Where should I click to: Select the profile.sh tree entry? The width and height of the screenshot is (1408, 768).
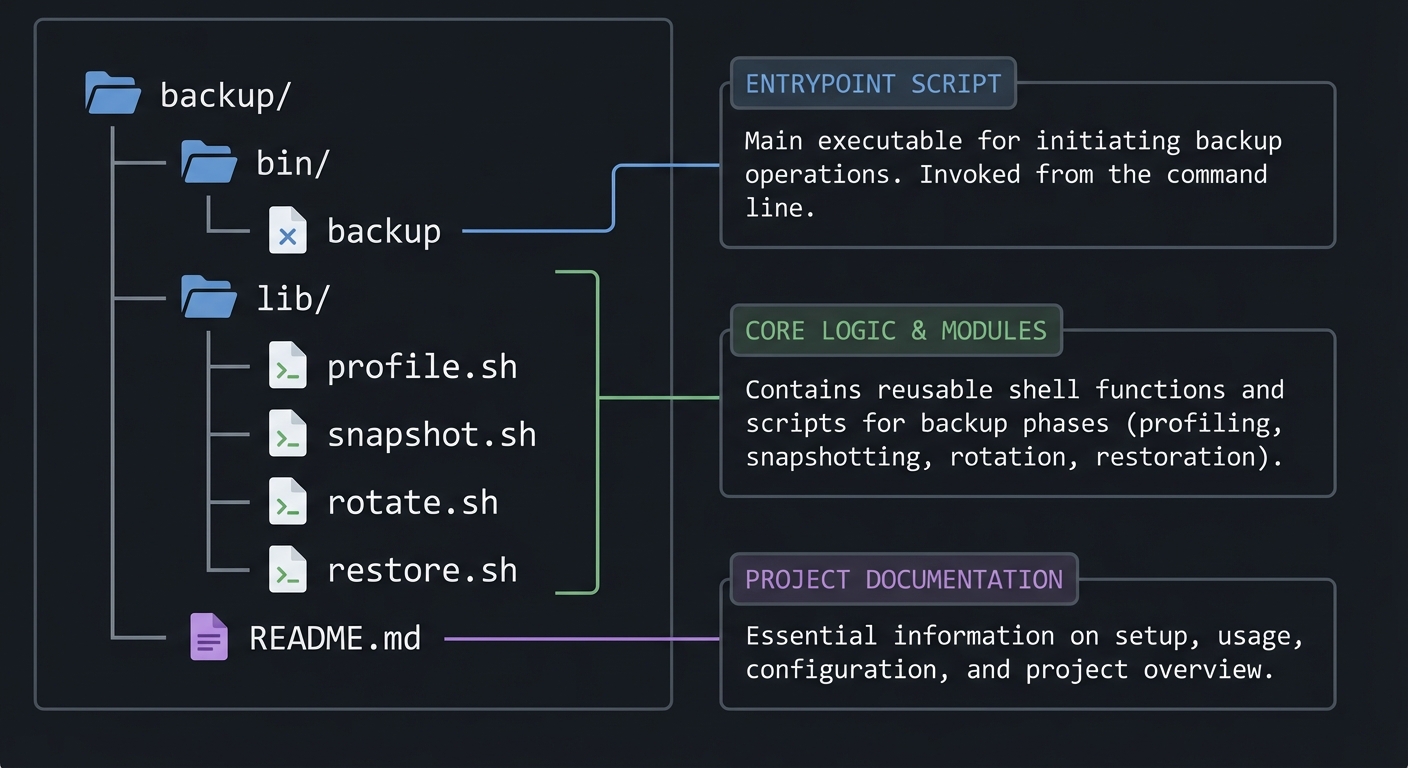422,366
